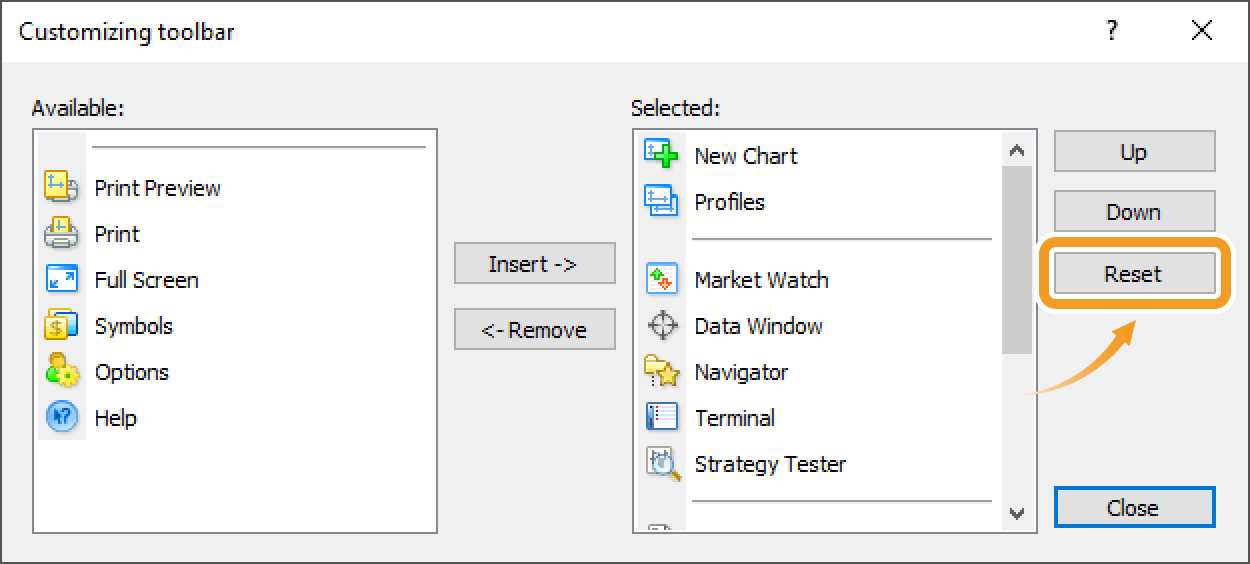The width and height of the screenshot is (1250, 564).
Task: Move item with the Down button
Action: point(1135,212)
